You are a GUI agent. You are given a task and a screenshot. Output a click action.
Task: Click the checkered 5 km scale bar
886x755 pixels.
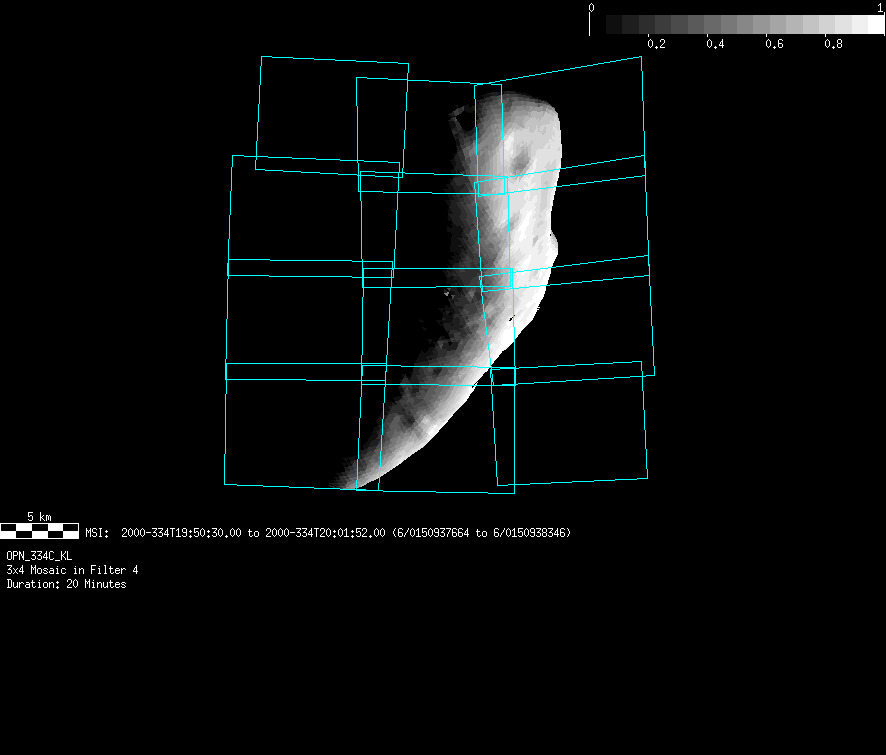coord(40,530)
